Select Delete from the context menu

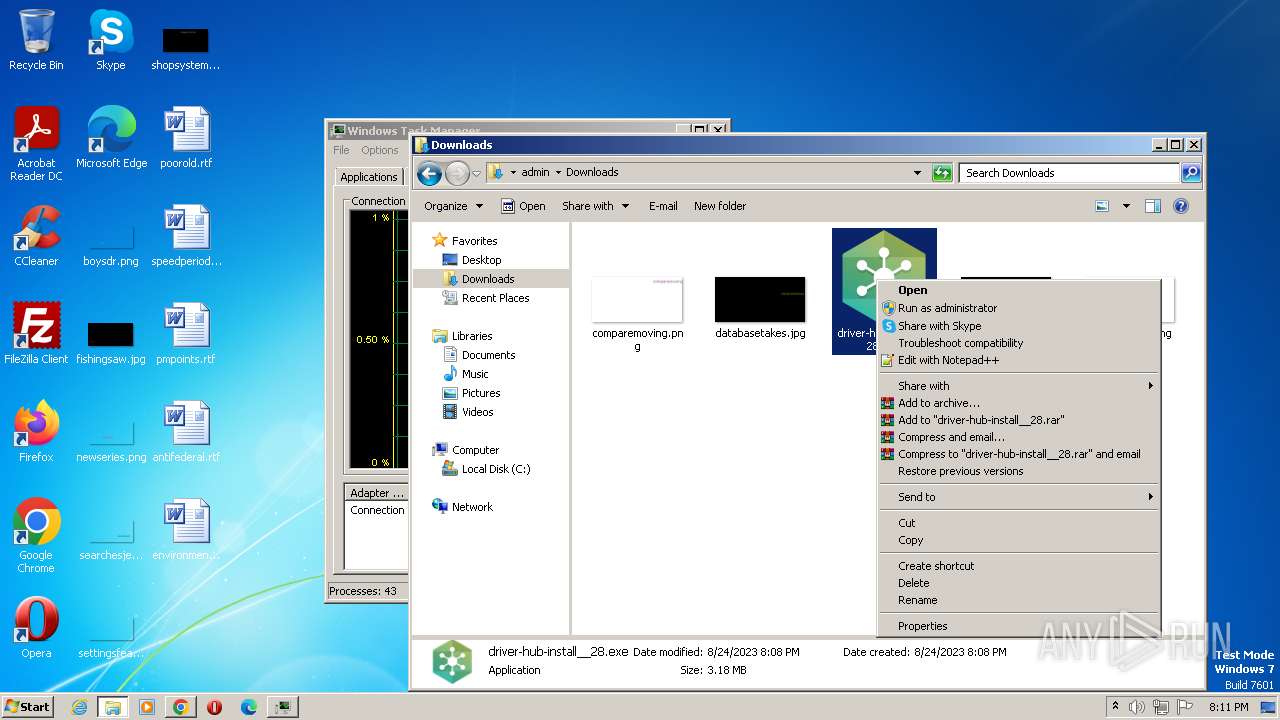click(1018, 583)
